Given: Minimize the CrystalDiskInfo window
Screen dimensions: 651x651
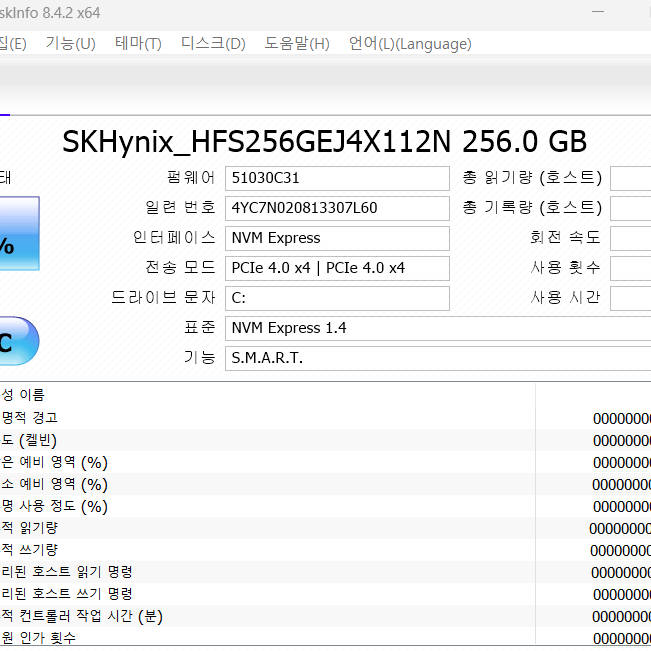Looking at the screenshot, I should coord(597,12).
